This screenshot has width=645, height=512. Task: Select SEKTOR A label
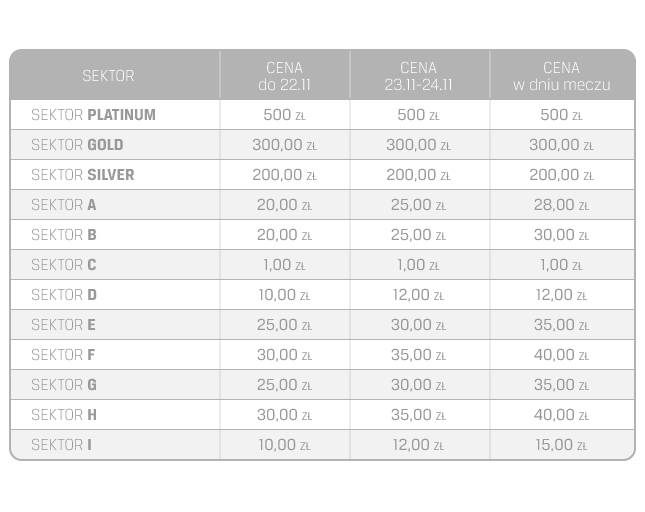click(64, 205)
